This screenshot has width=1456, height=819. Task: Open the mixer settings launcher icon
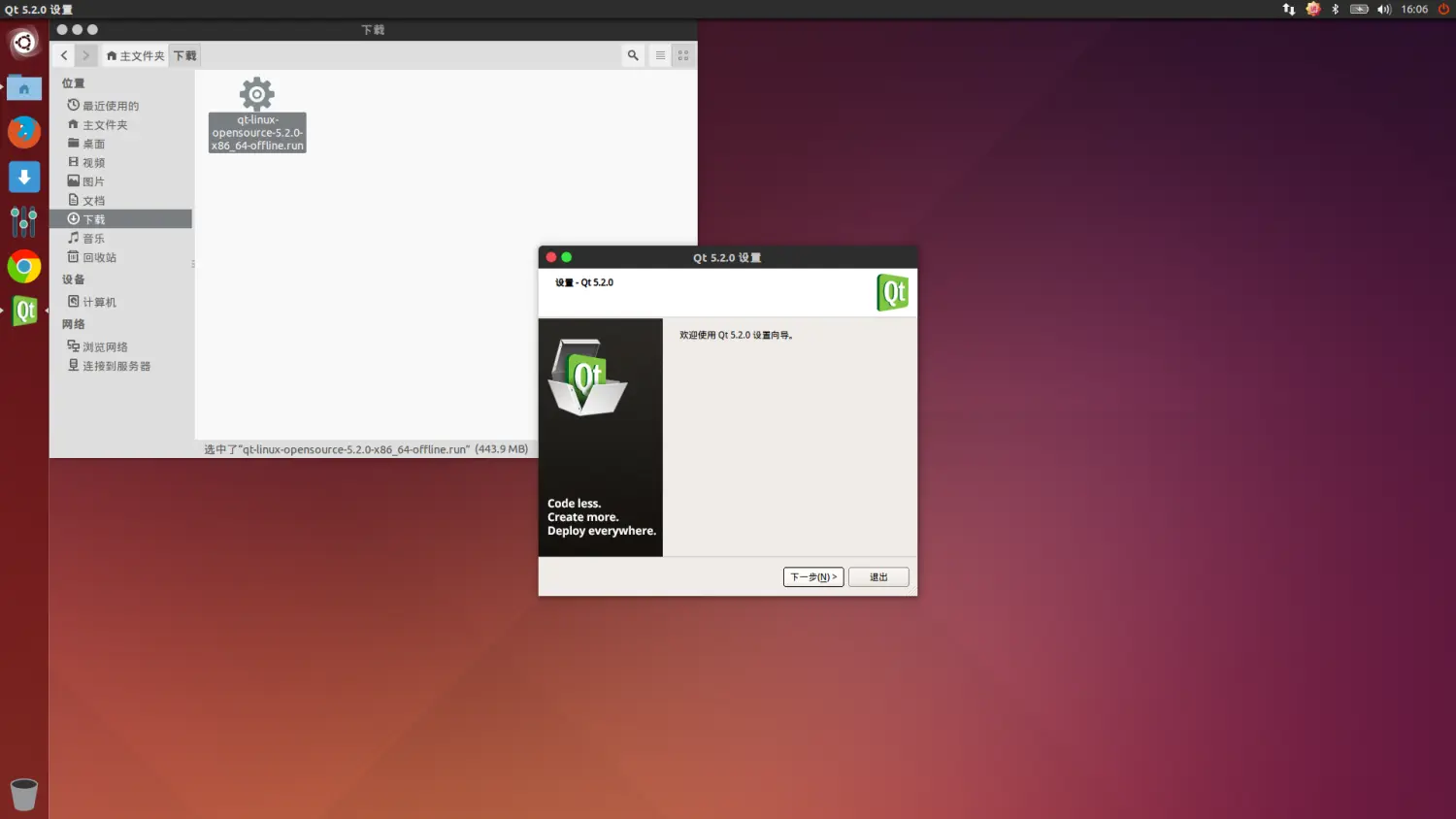24,221
